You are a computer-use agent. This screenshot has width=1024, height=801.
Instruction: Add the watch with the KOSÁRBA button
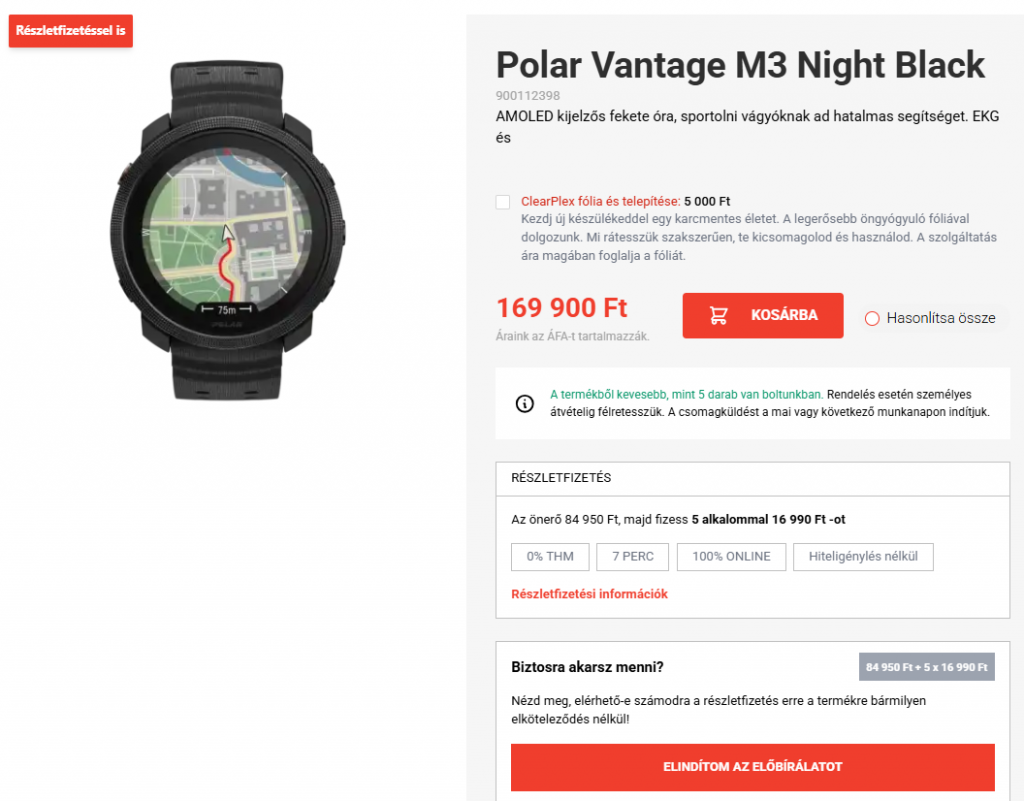coord(763,316)
